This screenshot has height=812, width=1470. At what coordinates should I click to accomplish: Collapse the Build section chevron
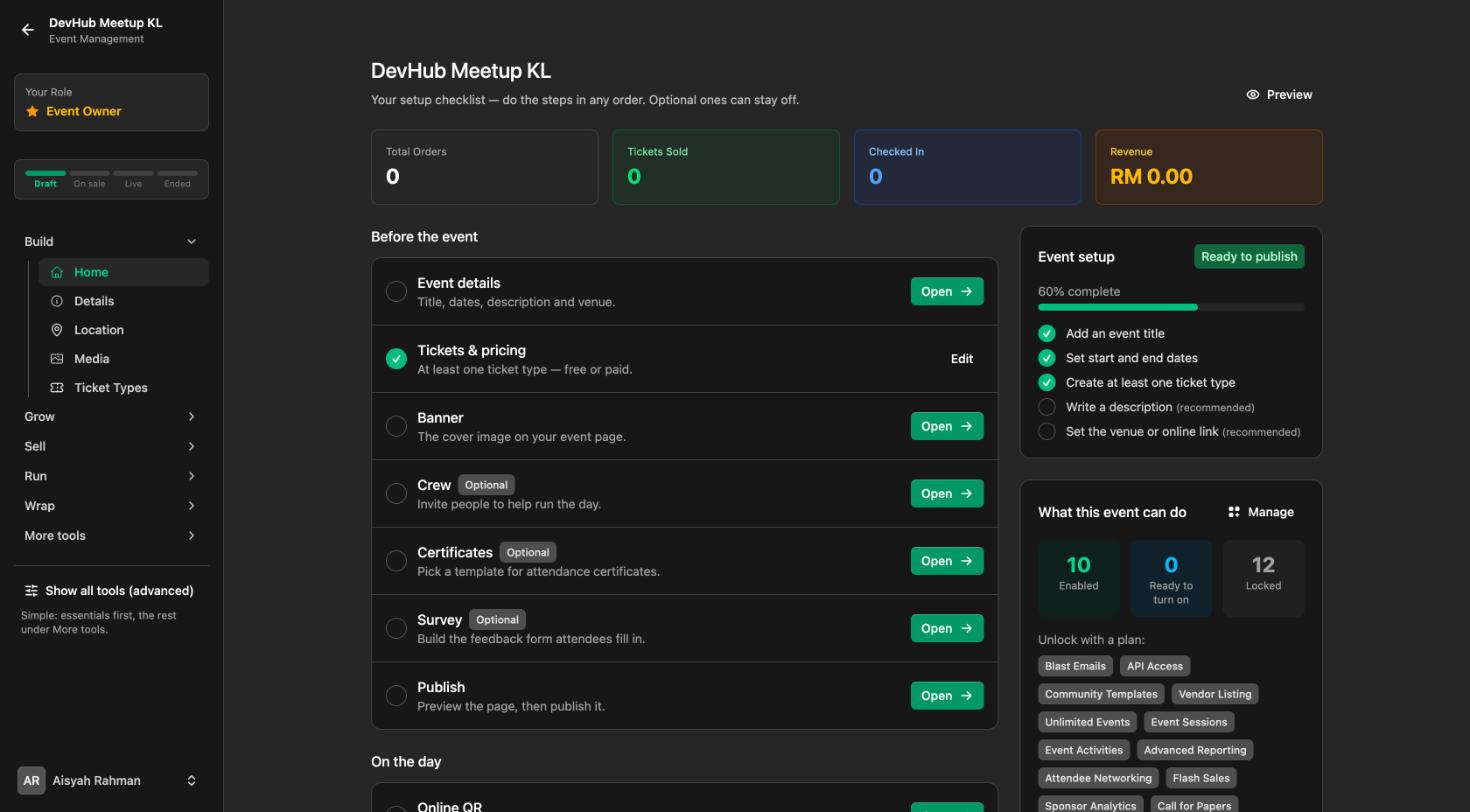click(191, 242)
